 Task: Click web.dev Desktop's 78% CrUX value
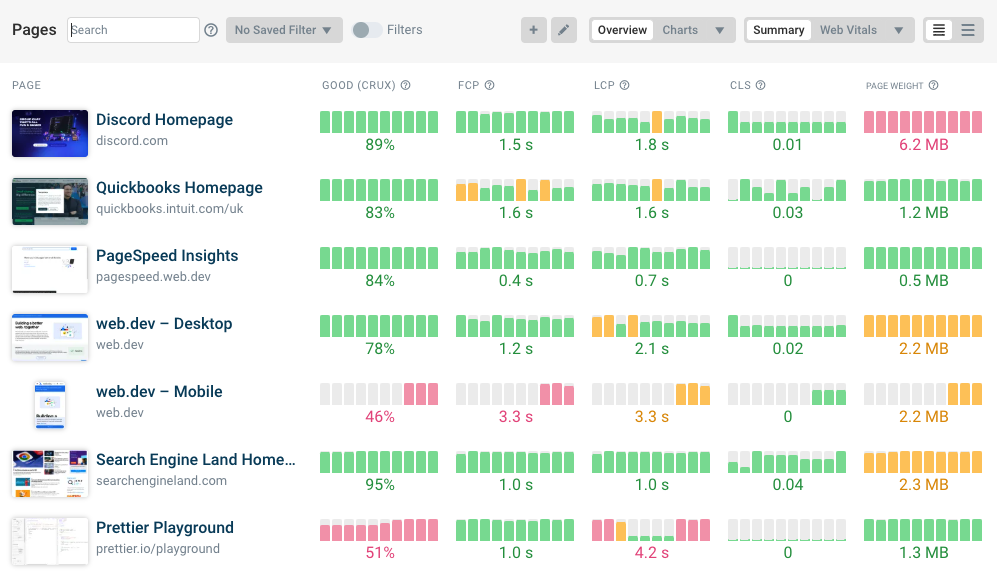tap(380, 349)
